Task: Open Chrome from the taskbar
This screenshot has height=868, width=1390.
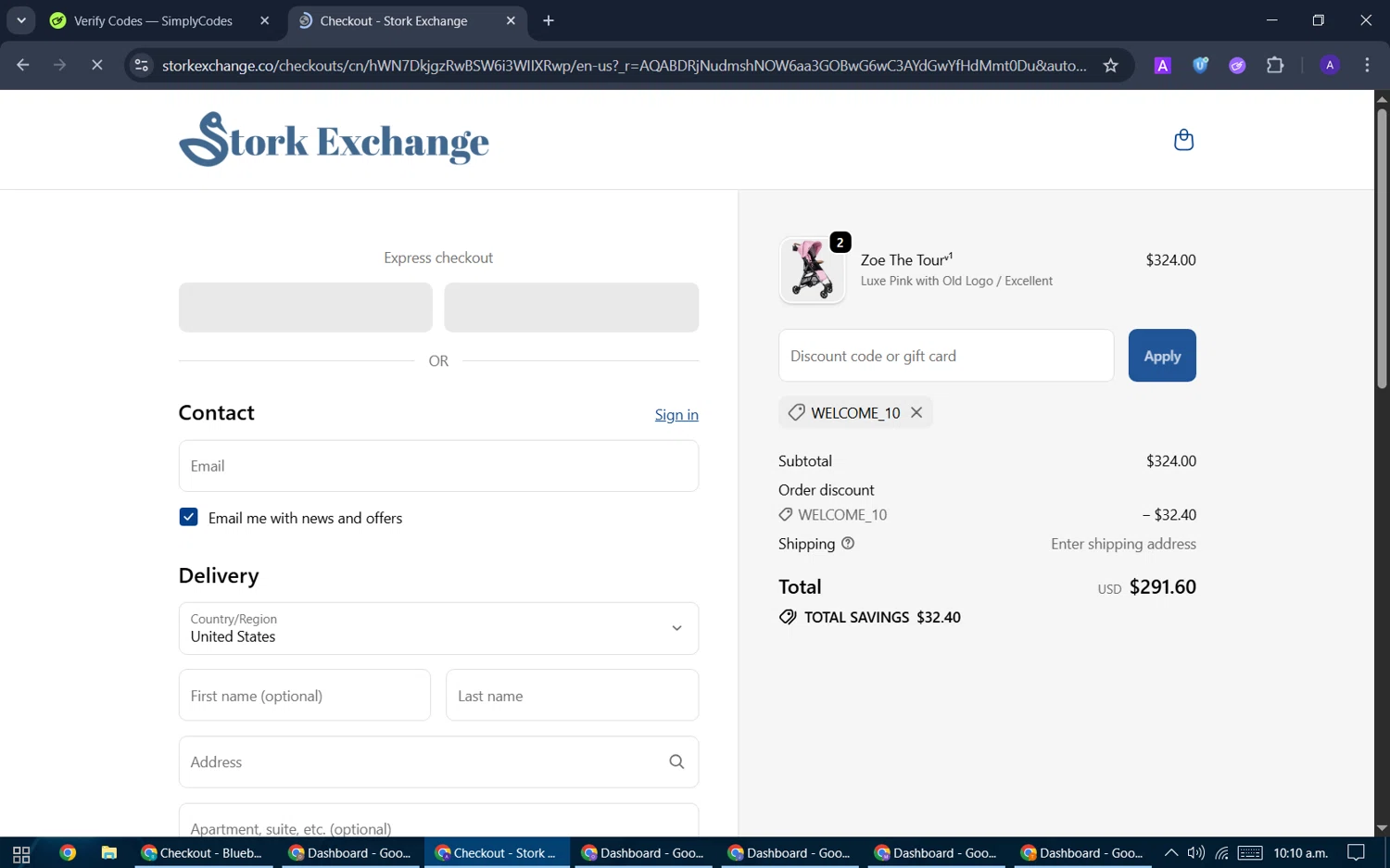Action: (x=67, y=853)
